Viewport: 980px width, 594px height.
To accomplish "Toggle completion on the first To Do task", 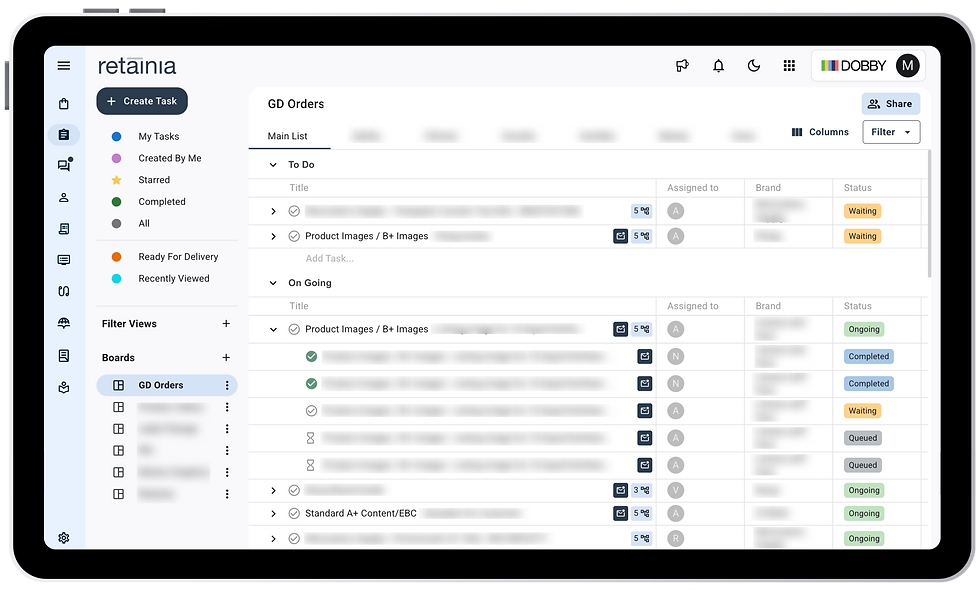I will (294, 210).
